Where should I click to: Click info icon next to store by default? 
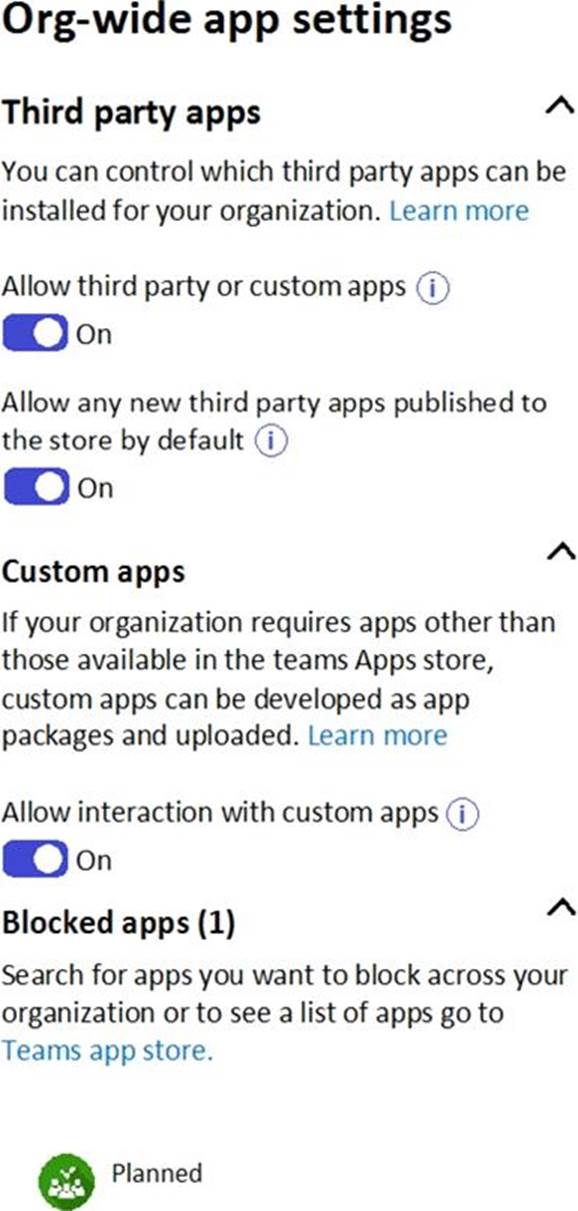tap(270, 441)
